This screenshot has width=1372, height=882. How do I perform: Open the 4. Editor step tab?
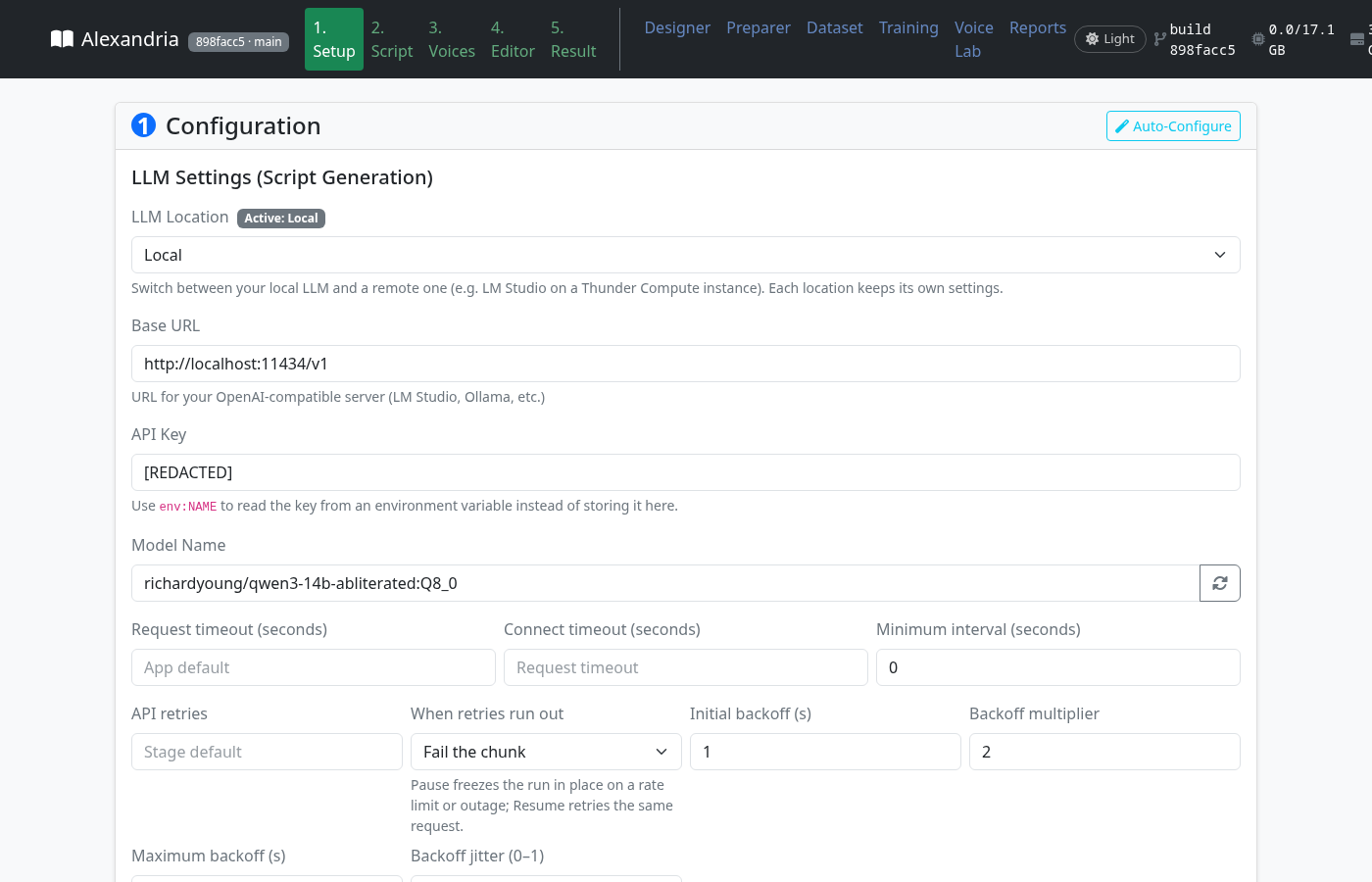click(x=513, y=39)
